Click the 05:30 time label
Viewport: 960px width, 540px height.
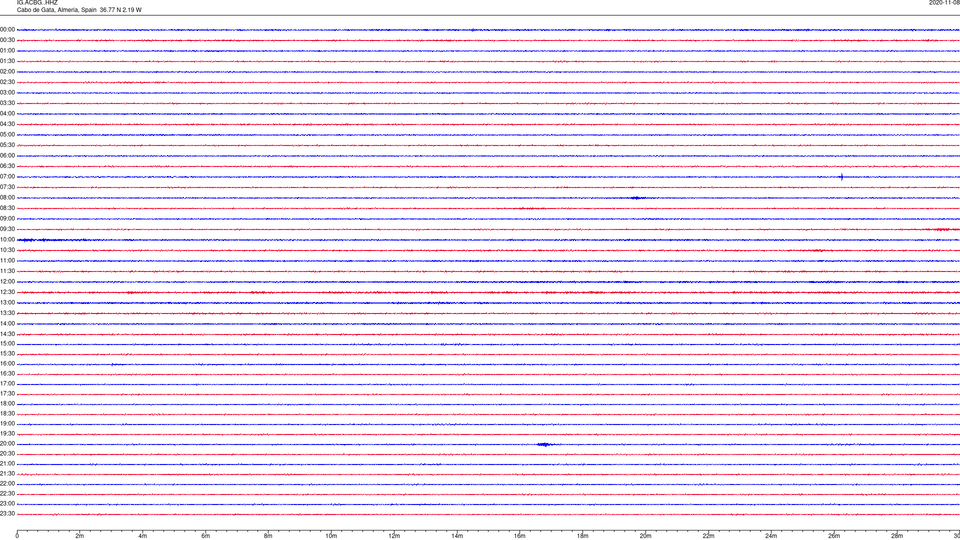pos(7,145)
